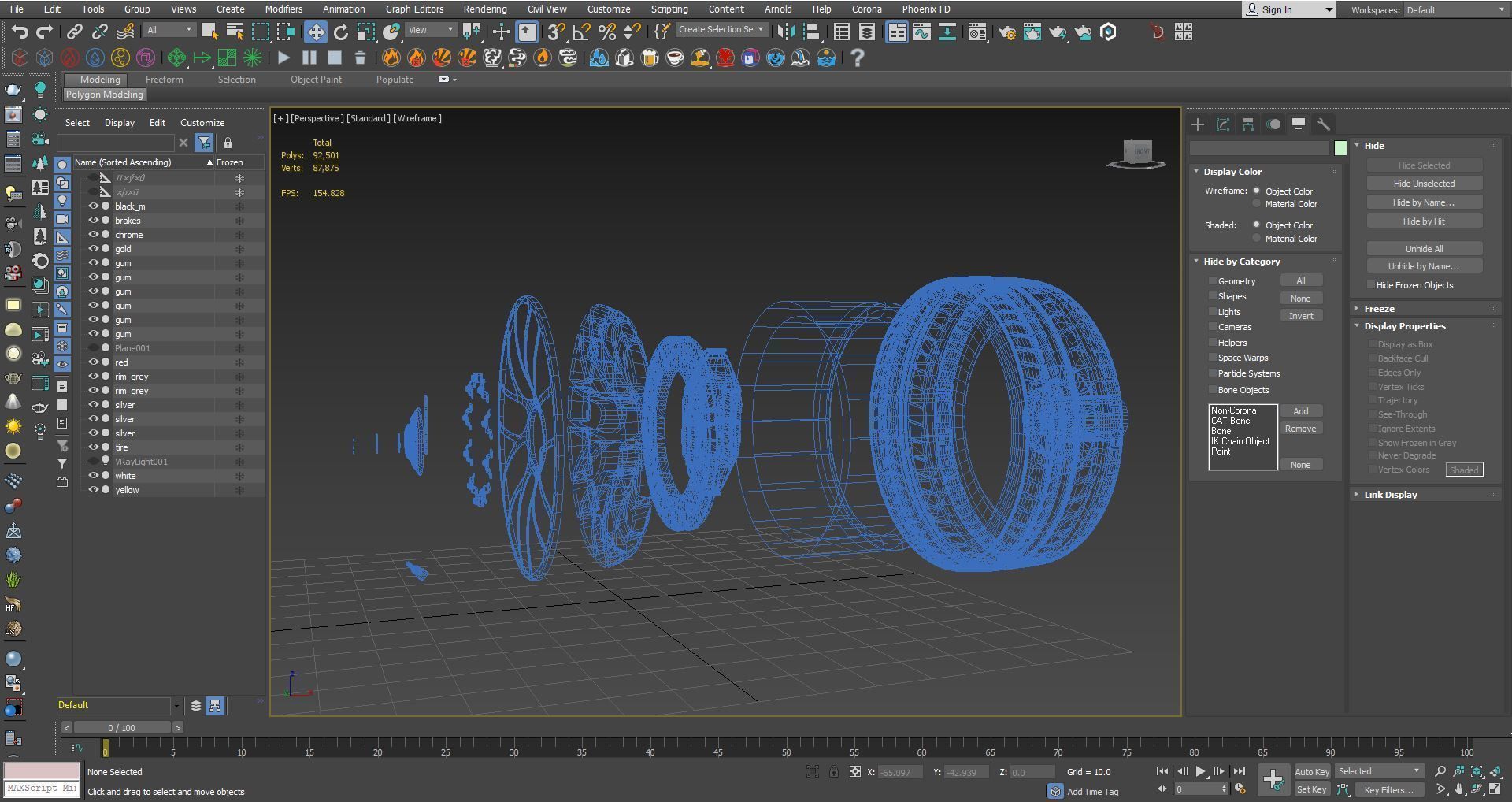Click the time slider showing 0 / 100
1512x802 pixels.
point(122,727)
